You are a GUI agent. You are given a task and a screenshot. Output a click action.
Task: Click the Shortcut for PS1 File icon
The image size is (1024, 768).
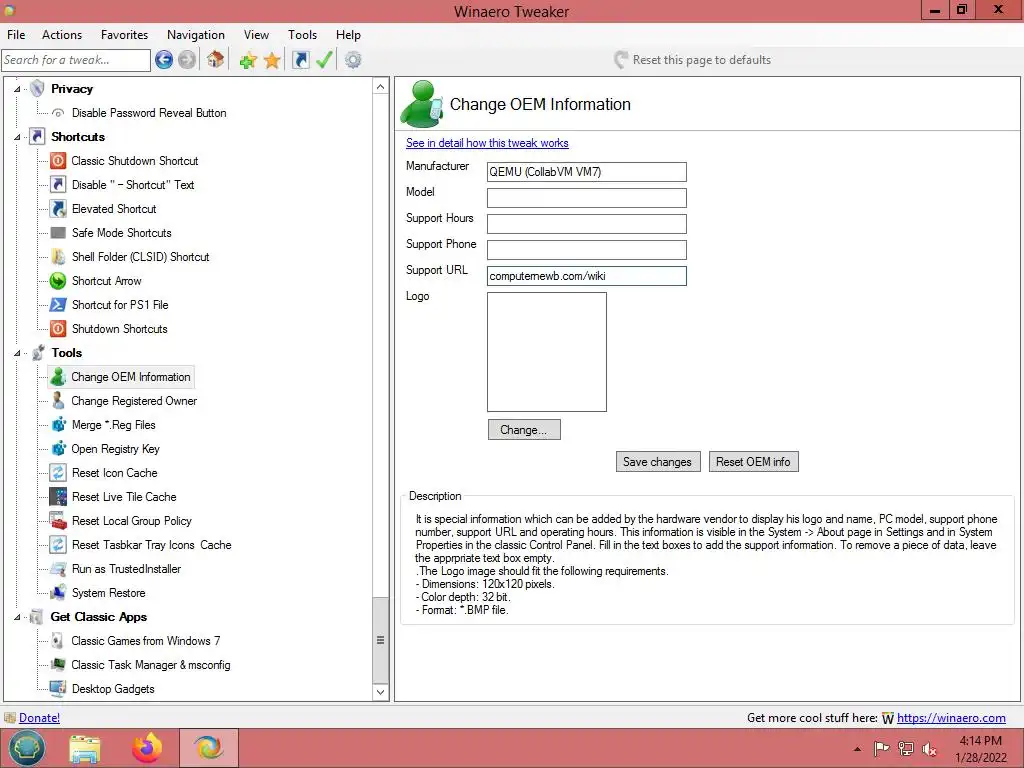(x=58, y=305)
